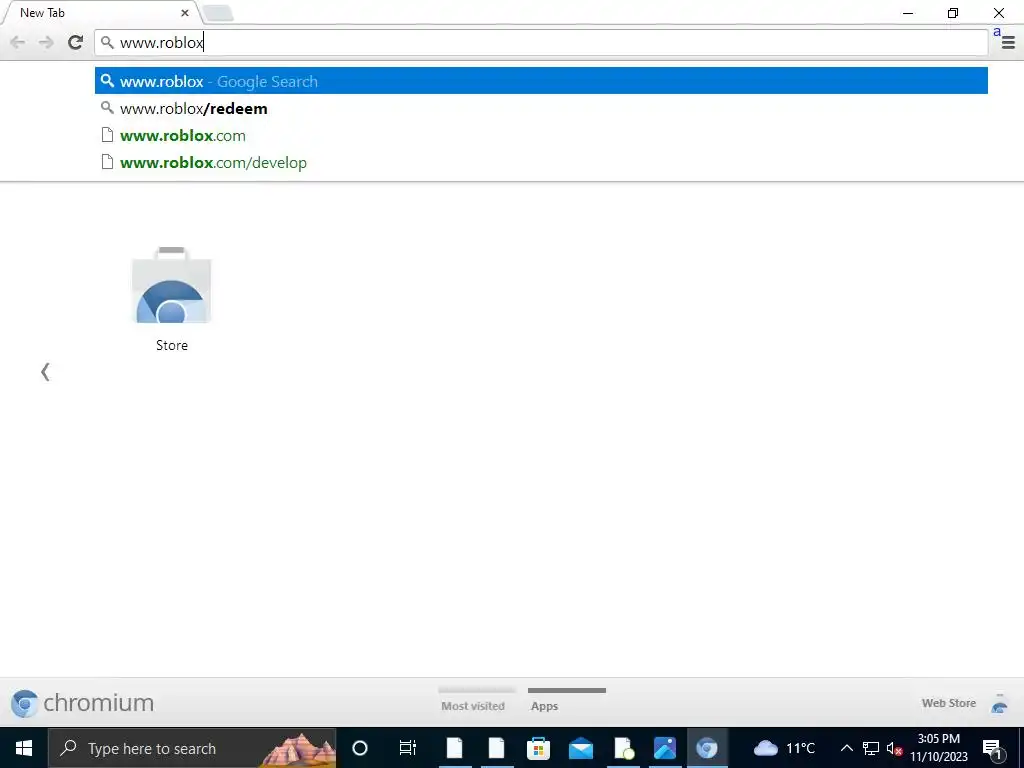Screen dimensions: 1024x768
Task: Switch to the Most visited section
Action: [473, 700]
